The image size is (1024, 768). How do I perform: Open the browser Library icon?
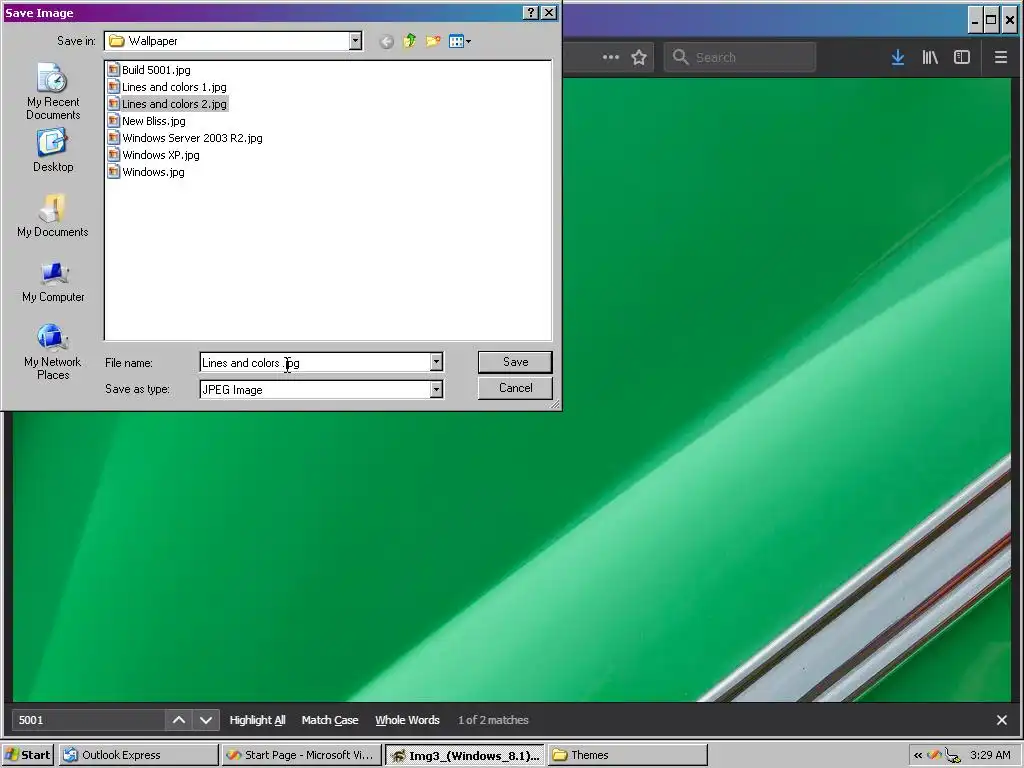tap(930, 57)
